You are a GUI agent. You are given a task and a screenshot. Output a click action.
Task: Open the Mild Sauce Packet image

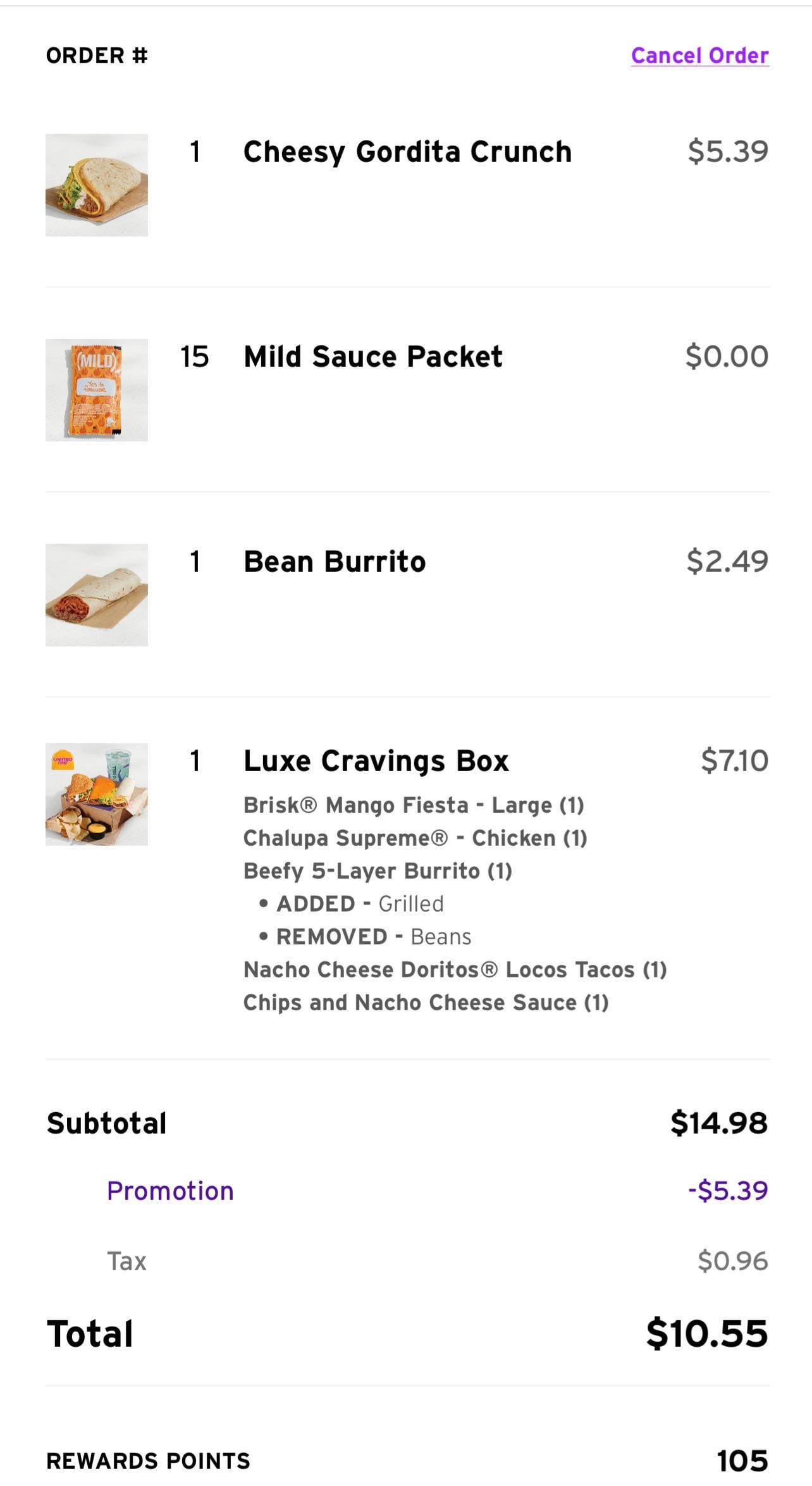97,390
